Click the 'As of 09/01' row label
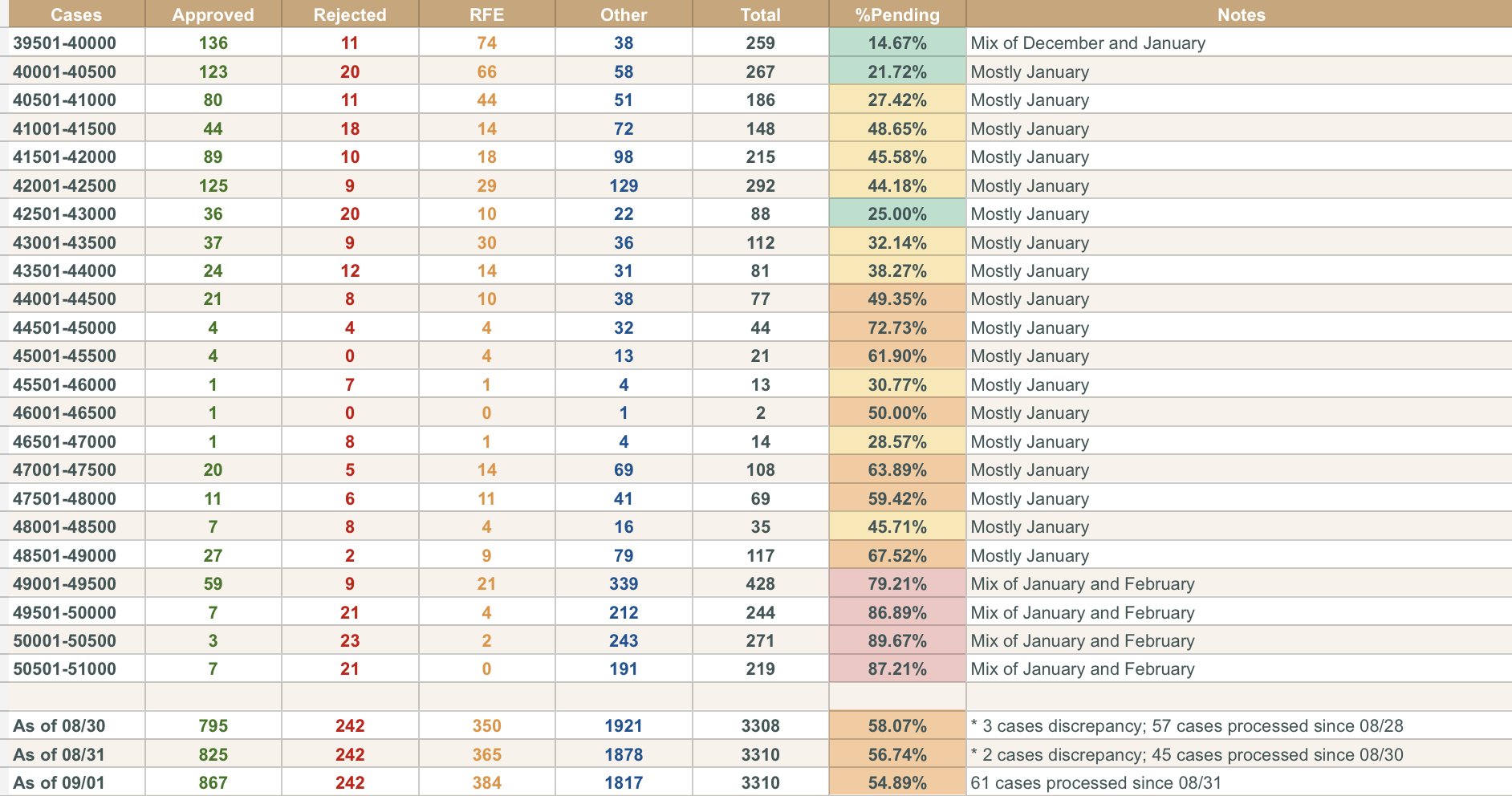 pos(59,783)
